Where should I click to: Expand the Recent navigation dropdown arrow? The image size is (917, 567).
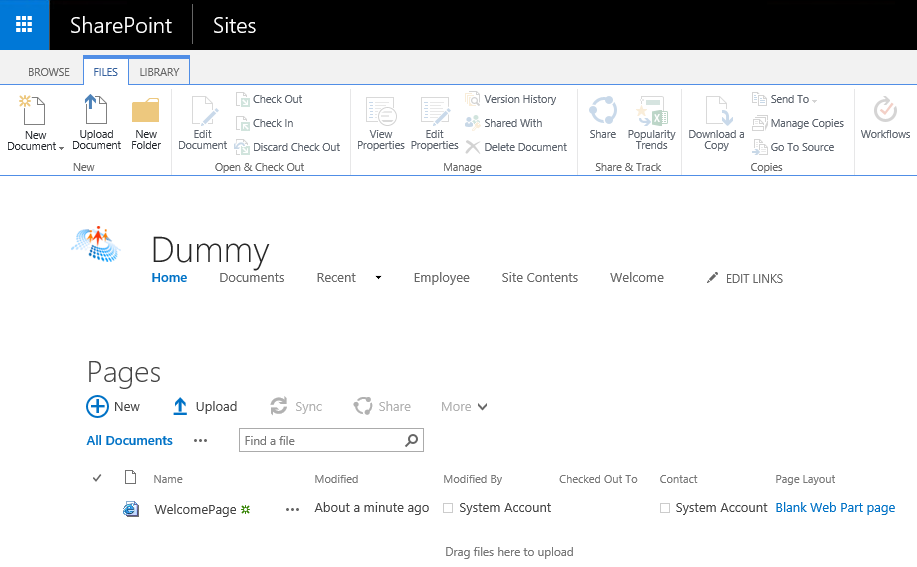coord(378,278)
